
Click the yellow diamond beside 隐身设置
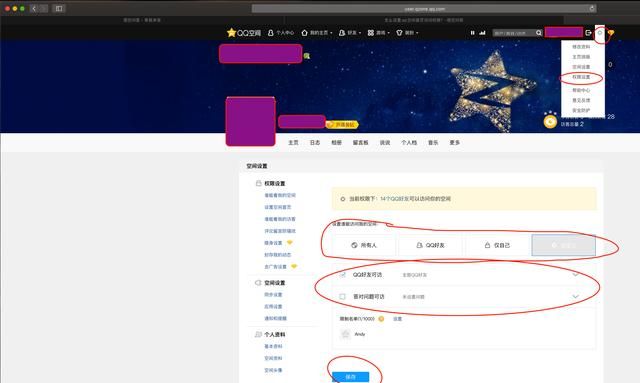pos(289,243)
